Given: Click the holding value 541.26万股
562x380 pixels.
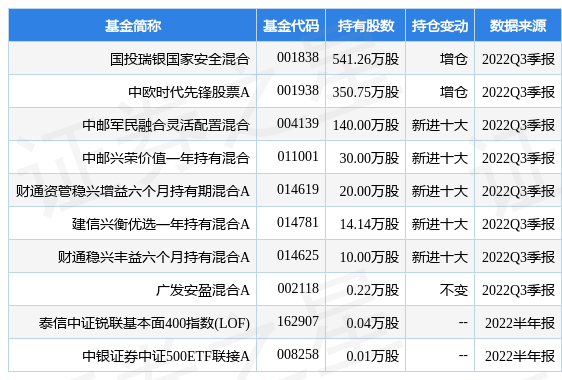Looking at the screenshot, I should click(x=366, y=59).
